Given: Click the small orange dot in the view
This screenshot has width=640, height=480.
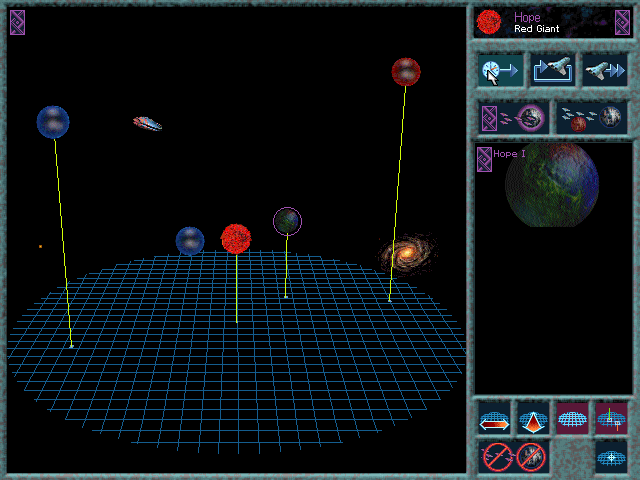Looking at the screenshot, I should point(40,247).
